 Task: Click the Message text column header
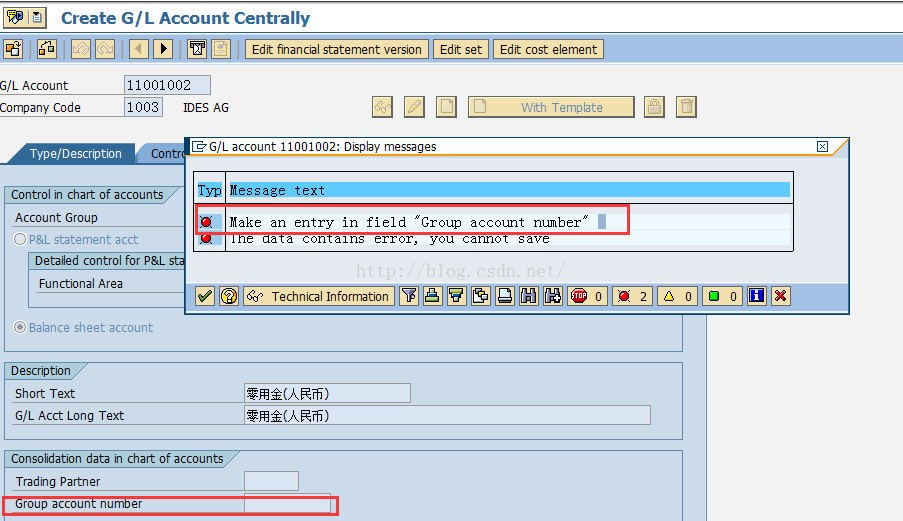(509, 190)
